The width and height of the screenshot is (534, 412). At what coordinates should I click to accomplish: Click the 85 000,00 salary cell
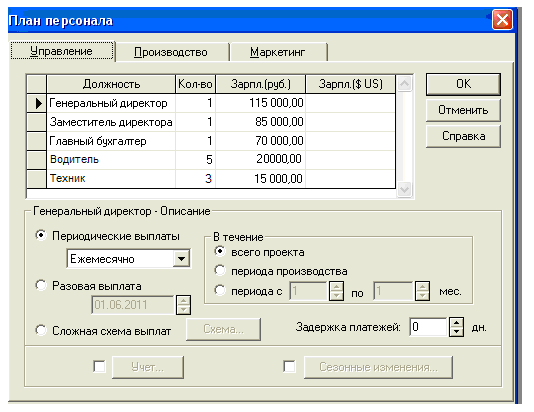261,122
